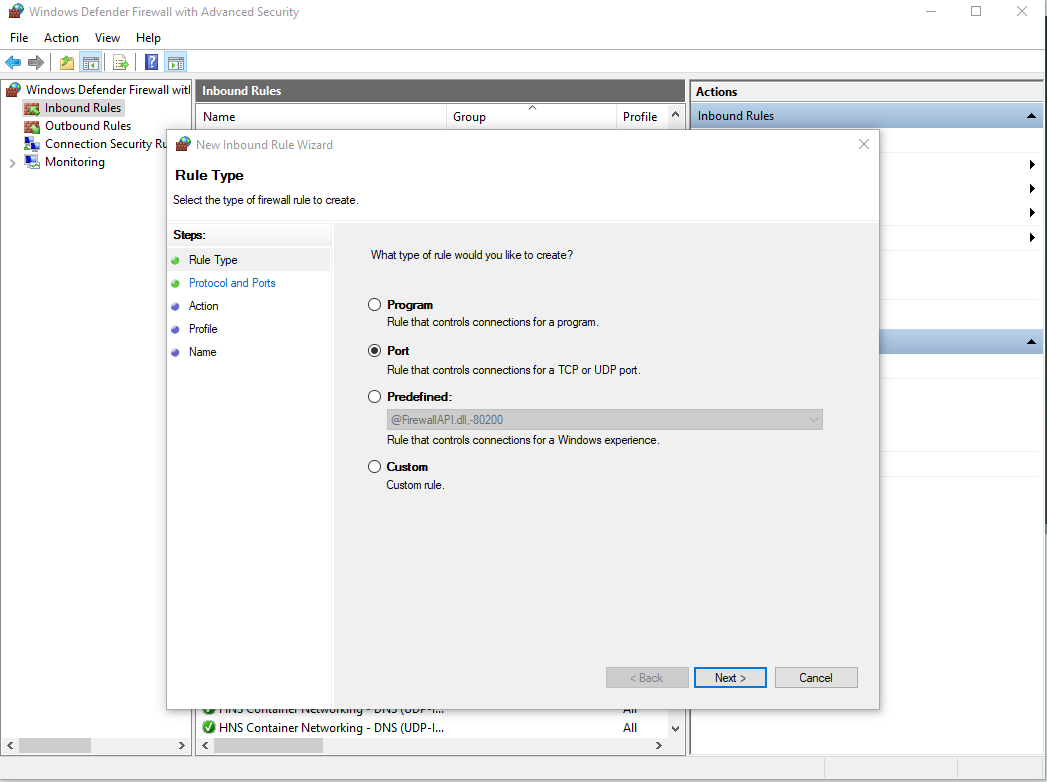Select the Outbound Rules firewall icon
Screen dimensions: 1047x782
coord(32,126)
